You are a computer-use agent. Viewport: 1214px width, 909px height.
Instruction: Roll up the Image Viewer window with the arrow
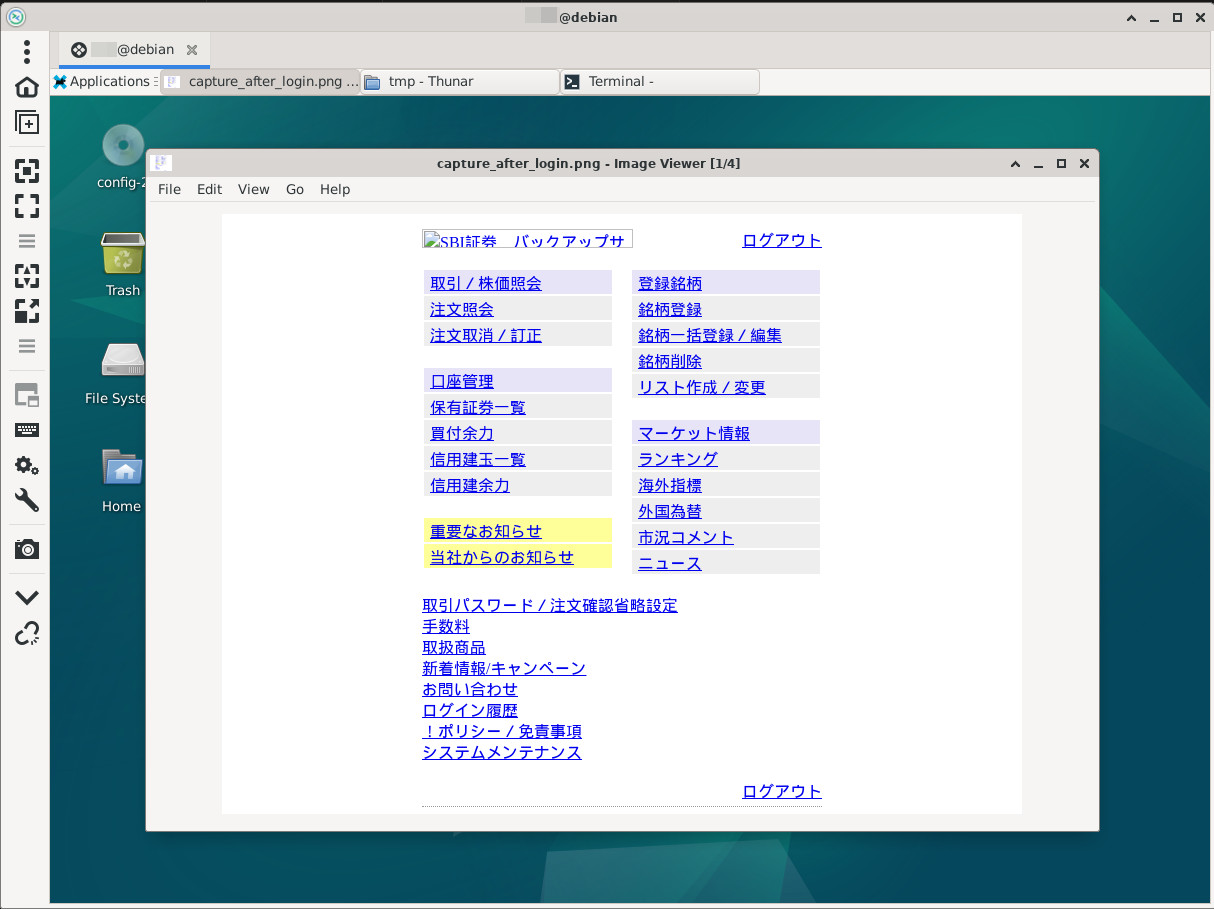click(x=1015, y=164)
